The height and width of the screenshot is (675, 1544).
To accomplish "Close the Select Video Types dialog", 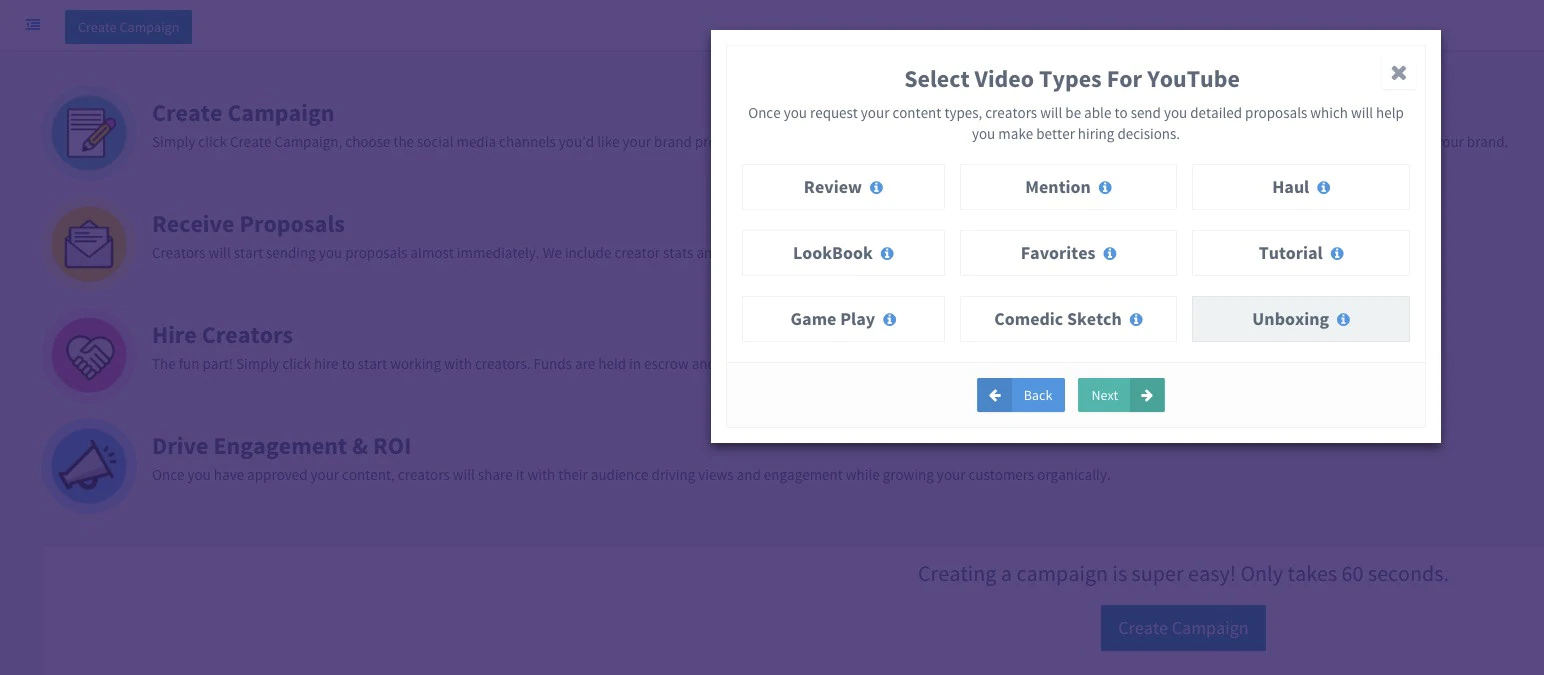I will tap(1398, 73).
